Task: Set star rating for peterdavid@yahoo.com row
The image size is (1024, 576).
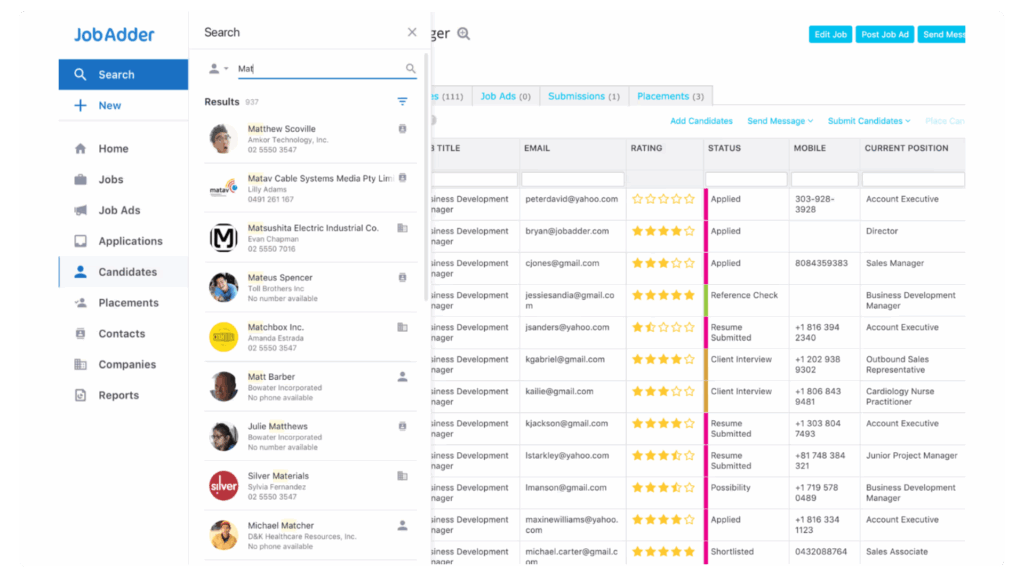Action: [662, 199]
